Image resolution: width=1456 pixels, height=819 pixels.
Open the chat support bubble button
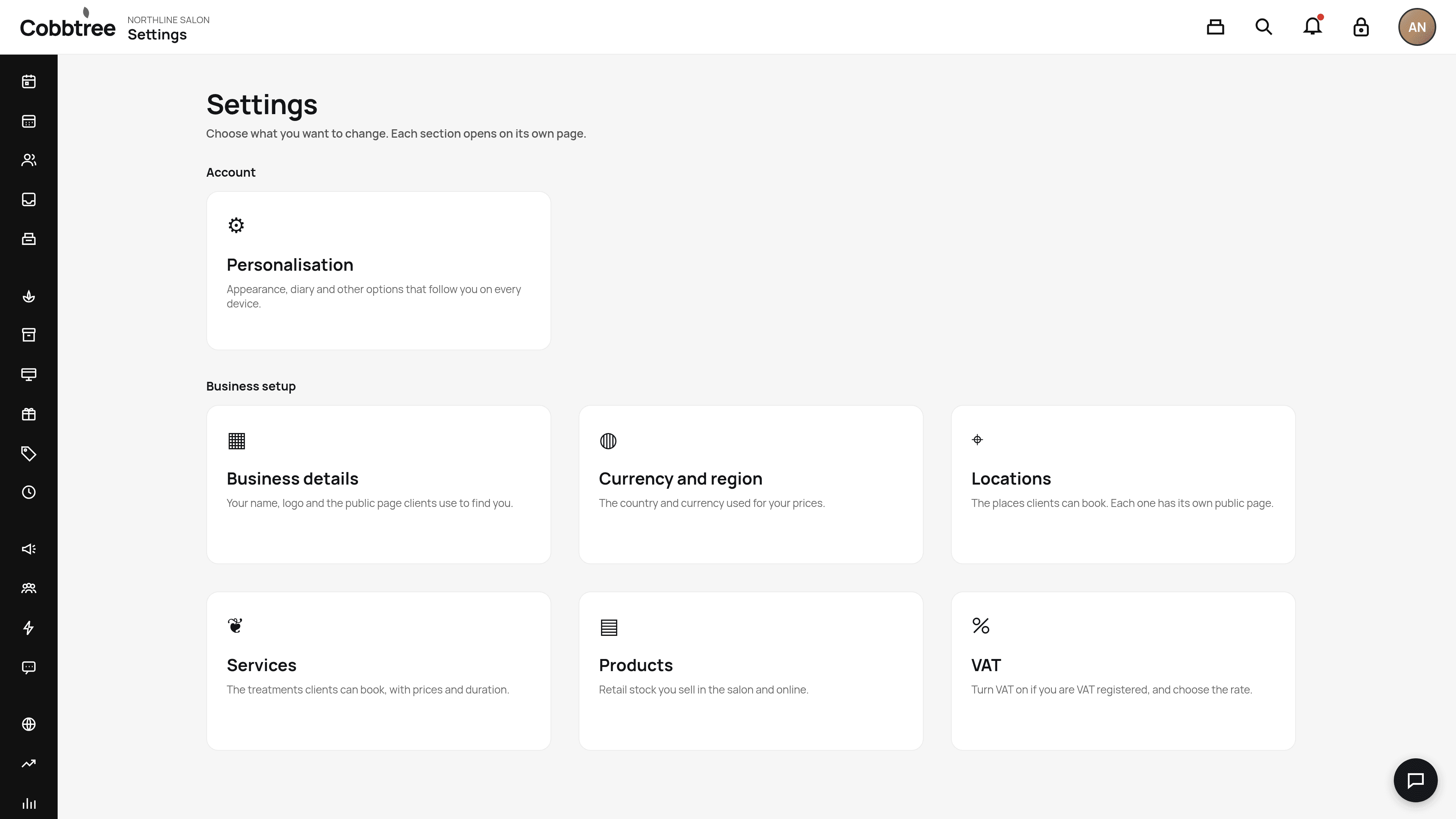coord(1415,780)
